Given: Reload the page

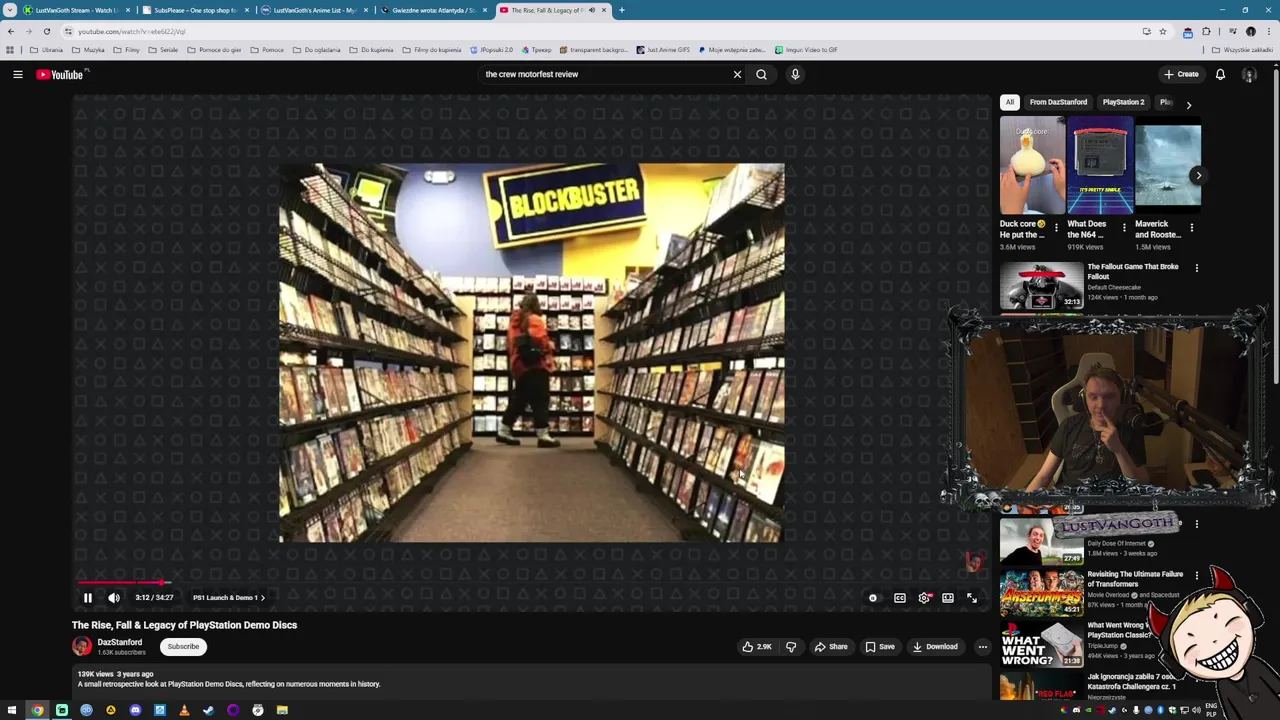Looking at the screenshot, I should (x=46, y=31).
